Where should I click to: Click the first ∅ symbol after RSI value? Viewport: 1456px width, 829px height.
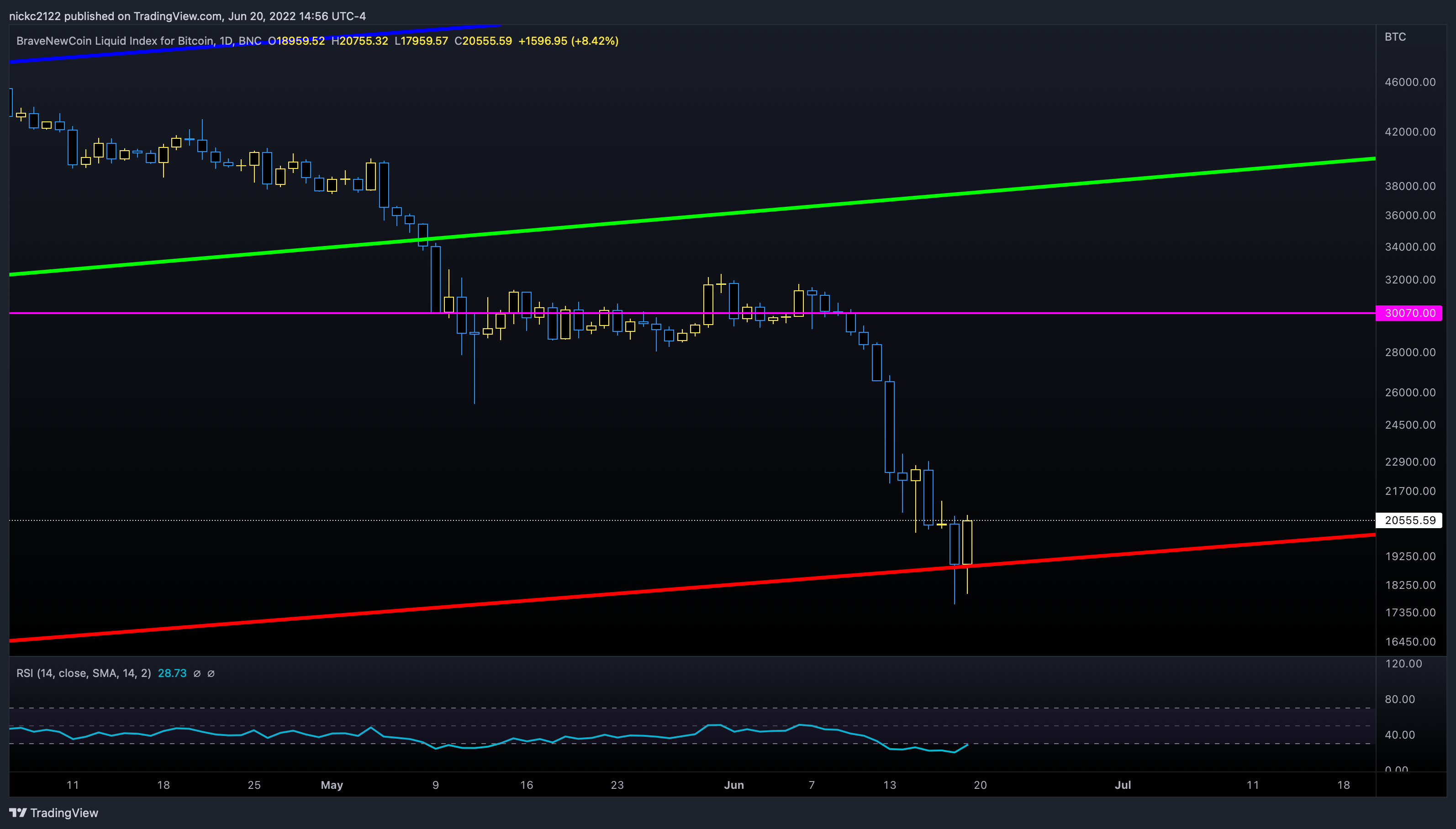pos(197,674)
